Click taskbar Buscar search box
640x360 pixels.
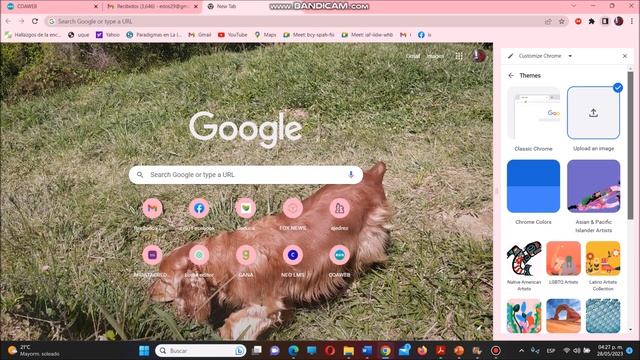point(200,351)
